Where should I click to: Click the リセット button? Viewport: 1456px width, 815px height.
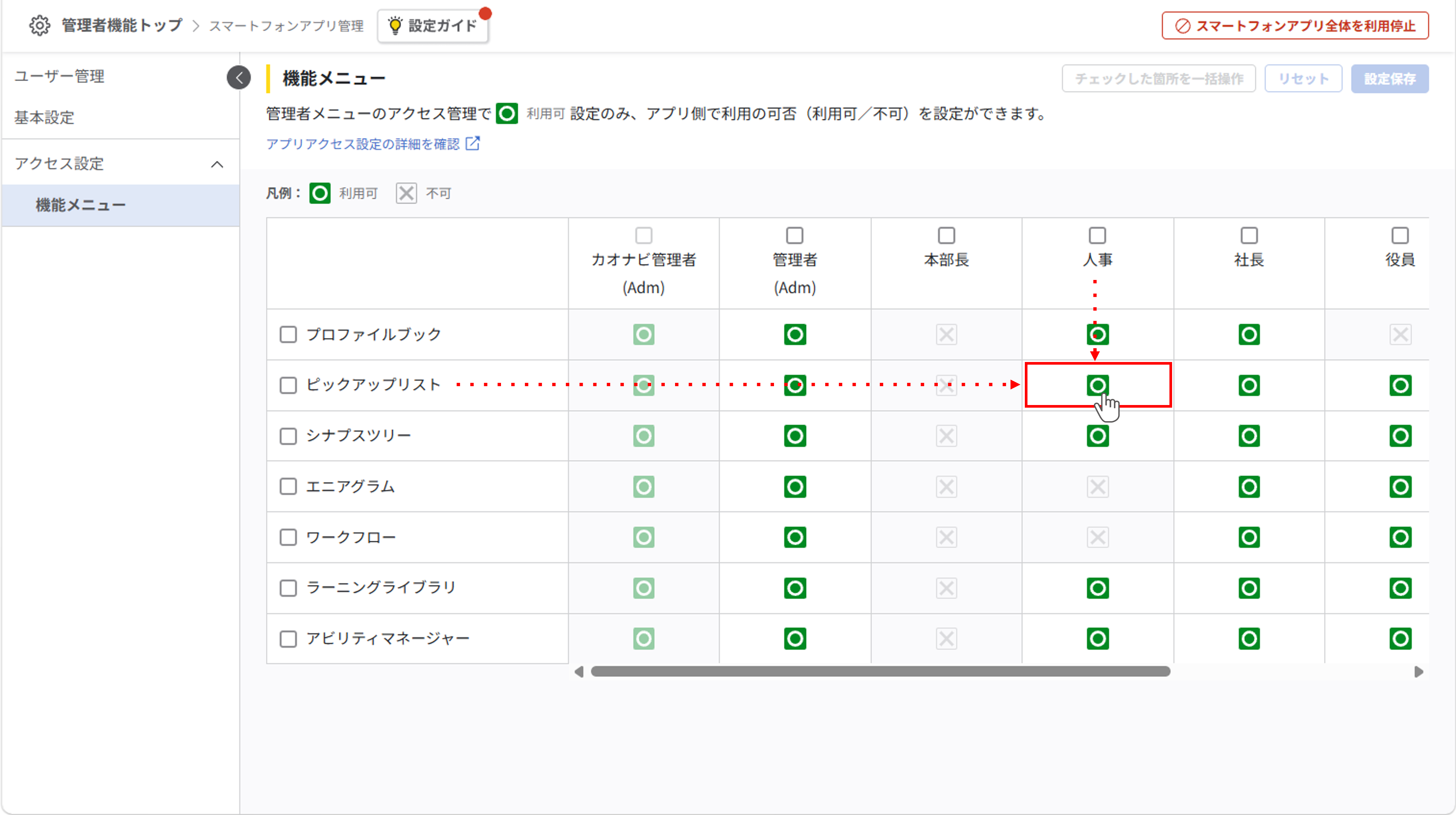point(1303,78)
